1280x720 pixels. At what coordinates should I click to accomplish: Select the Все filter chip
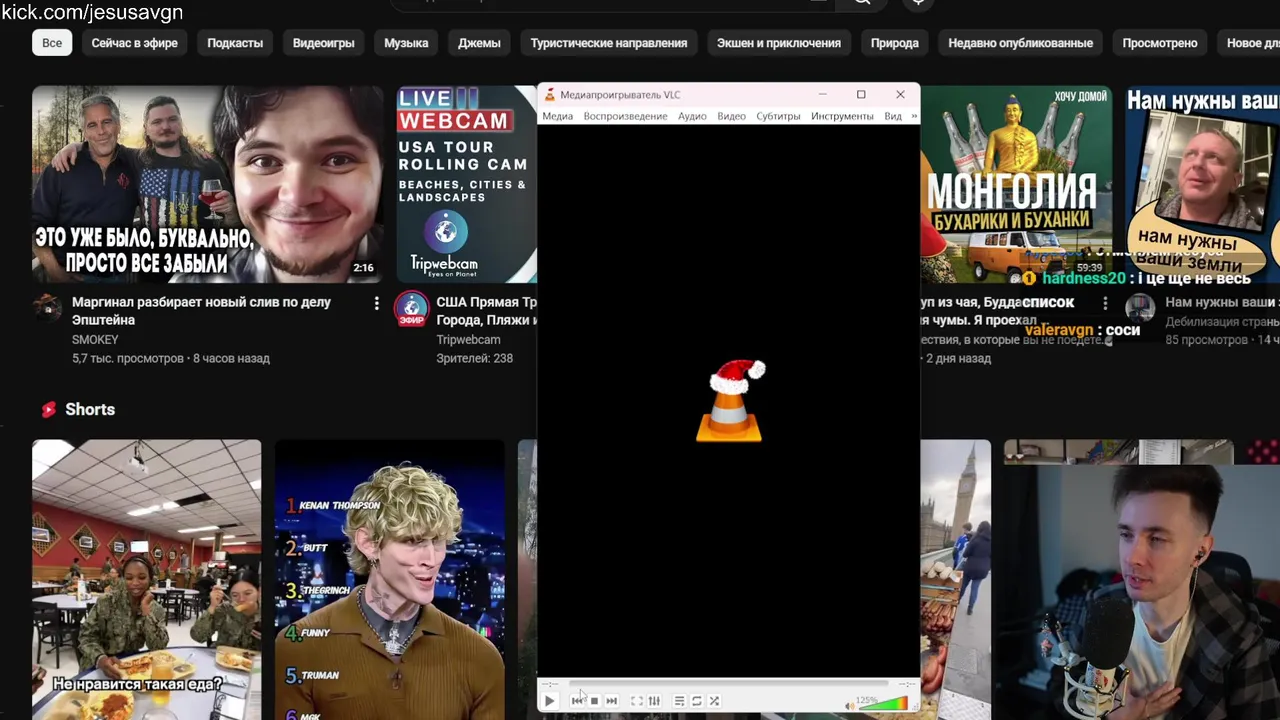click(x=52, y=43)
